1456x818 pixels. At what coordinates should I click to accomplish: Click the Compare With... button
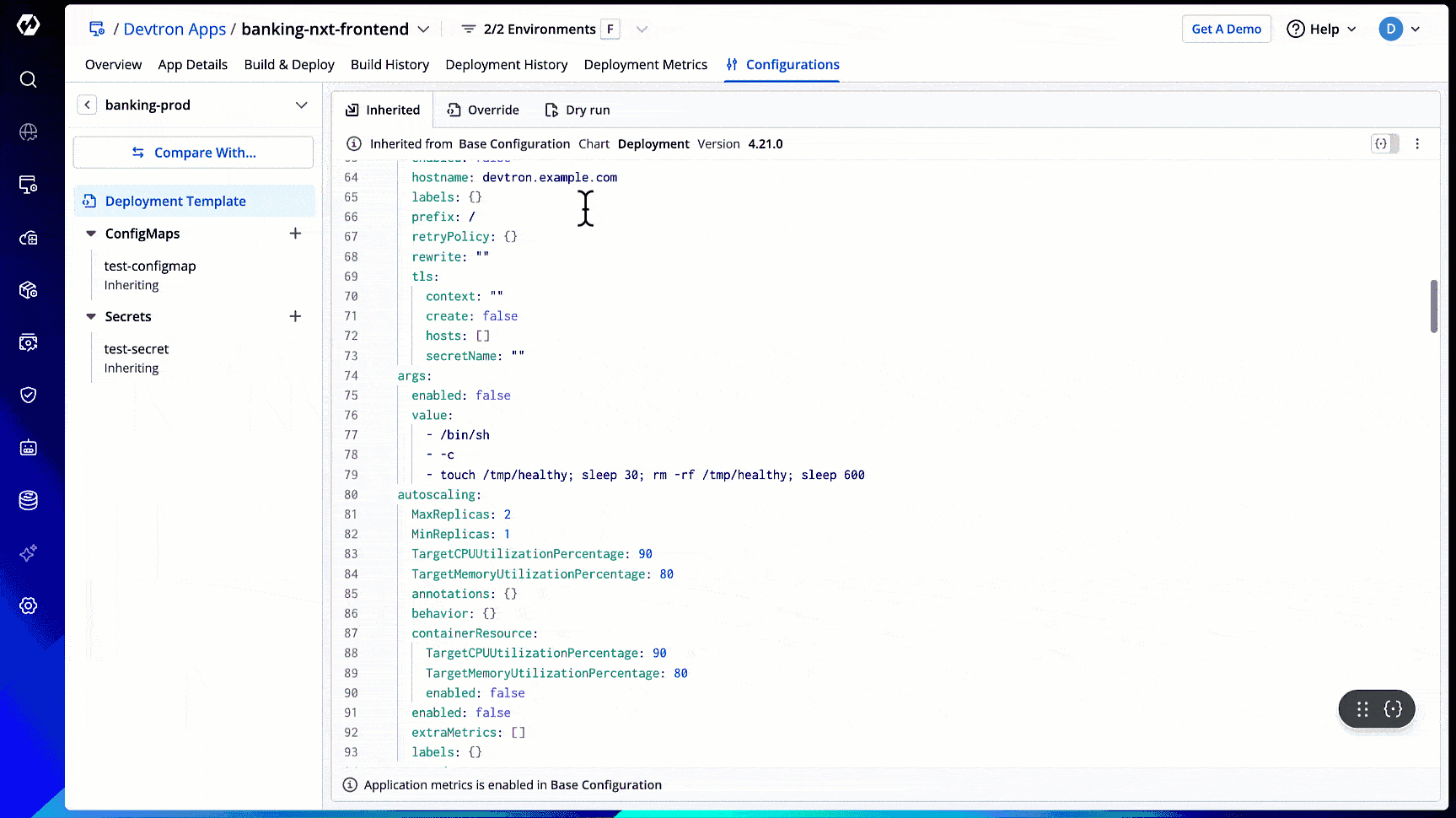[x=193, y=153]
